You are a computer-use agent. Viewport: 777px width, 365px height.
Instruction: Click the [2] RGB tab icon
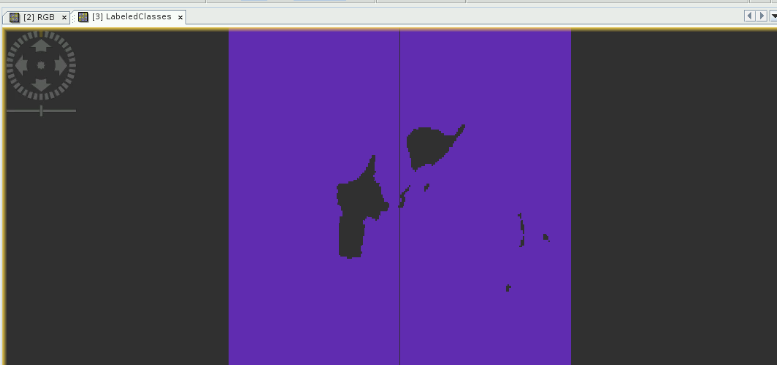(x=15, y=17)
